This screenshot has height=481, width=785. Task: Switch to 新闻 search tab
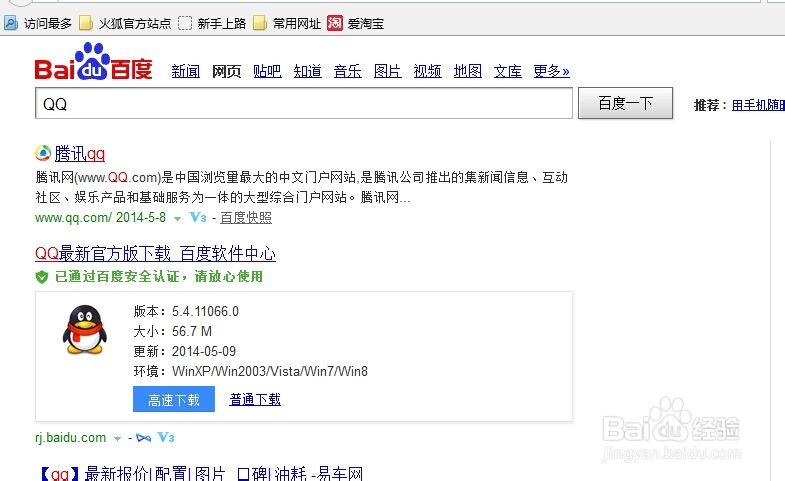coord(186,71)
